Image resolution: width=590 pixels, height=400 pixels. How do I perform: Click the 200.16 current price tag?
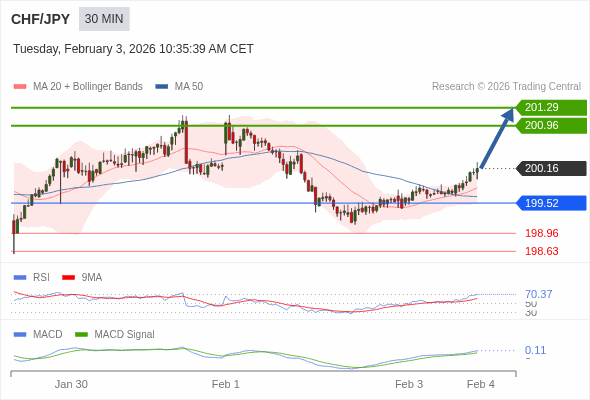click(551, 168)
